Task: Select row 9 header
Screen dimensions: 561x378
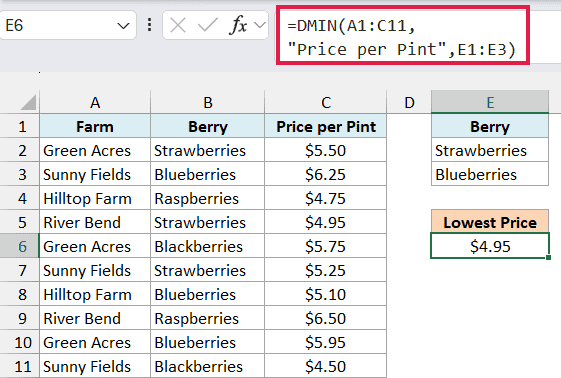Action: [x=20, y=318]
